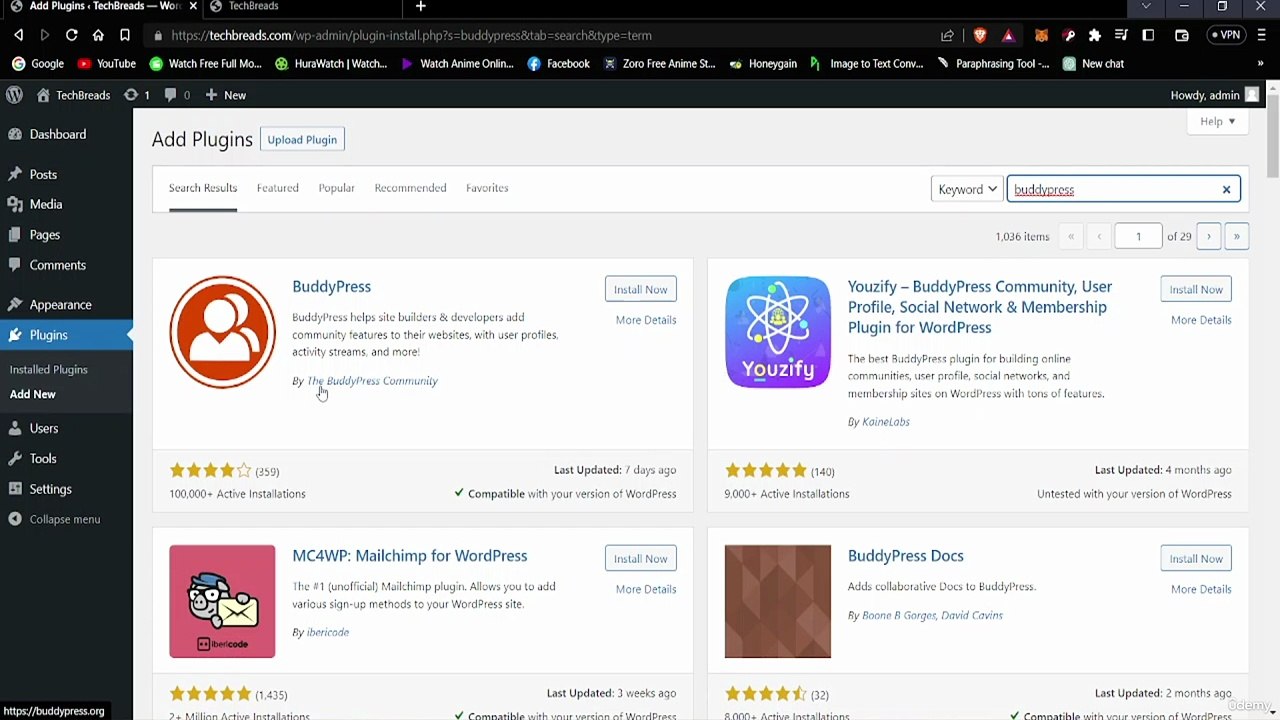
Task: Select the Search Results tab
Action: click(x=203, y=188)
